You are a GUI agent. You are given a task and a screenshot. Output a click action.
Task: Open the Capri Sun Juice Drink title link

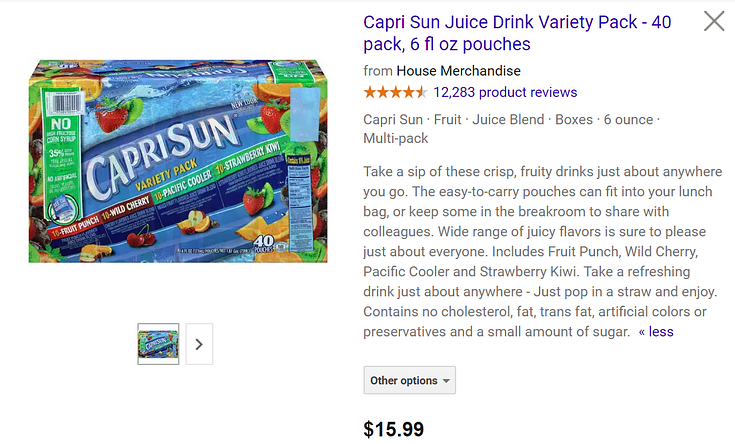click(x=517, y=33)
